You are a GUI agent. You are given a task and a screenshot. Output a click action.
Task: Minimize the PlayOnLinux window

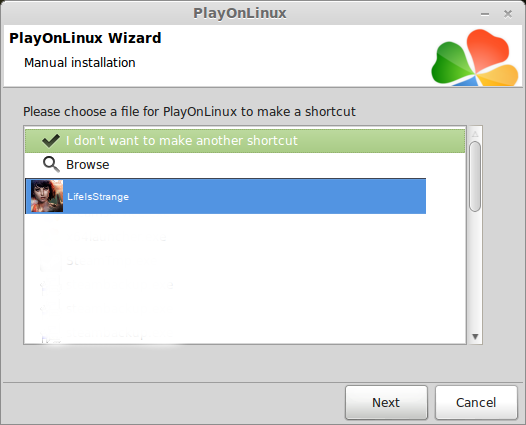click(x=485, y=14)
